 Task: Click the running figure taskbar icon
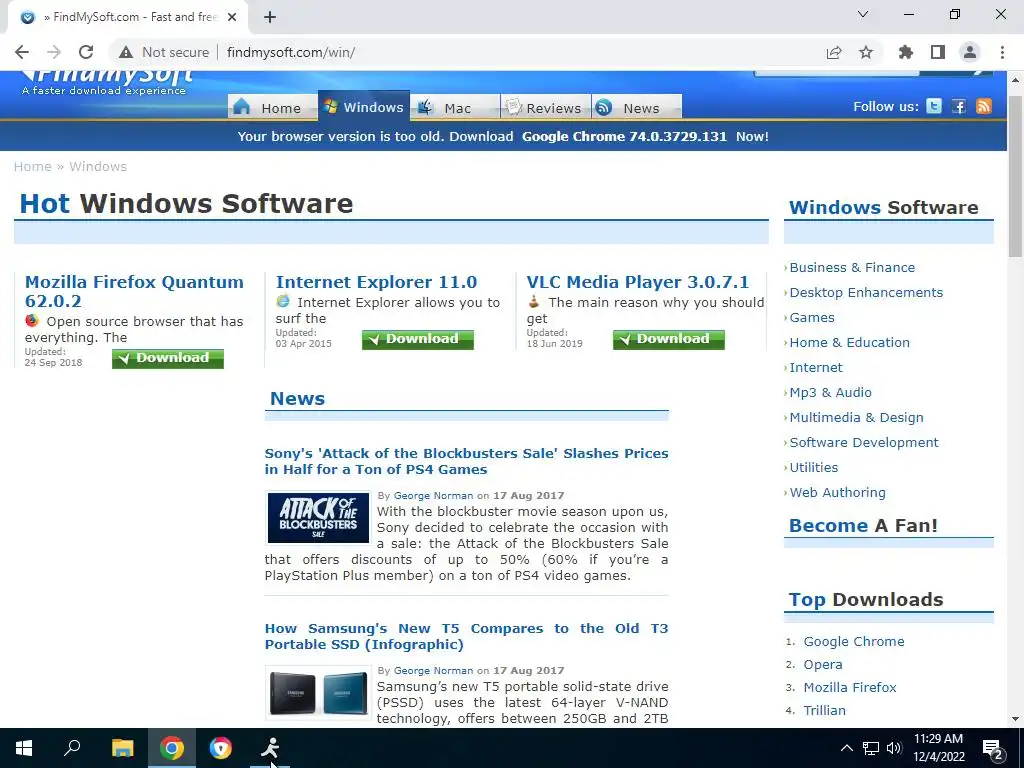[270, 748]
